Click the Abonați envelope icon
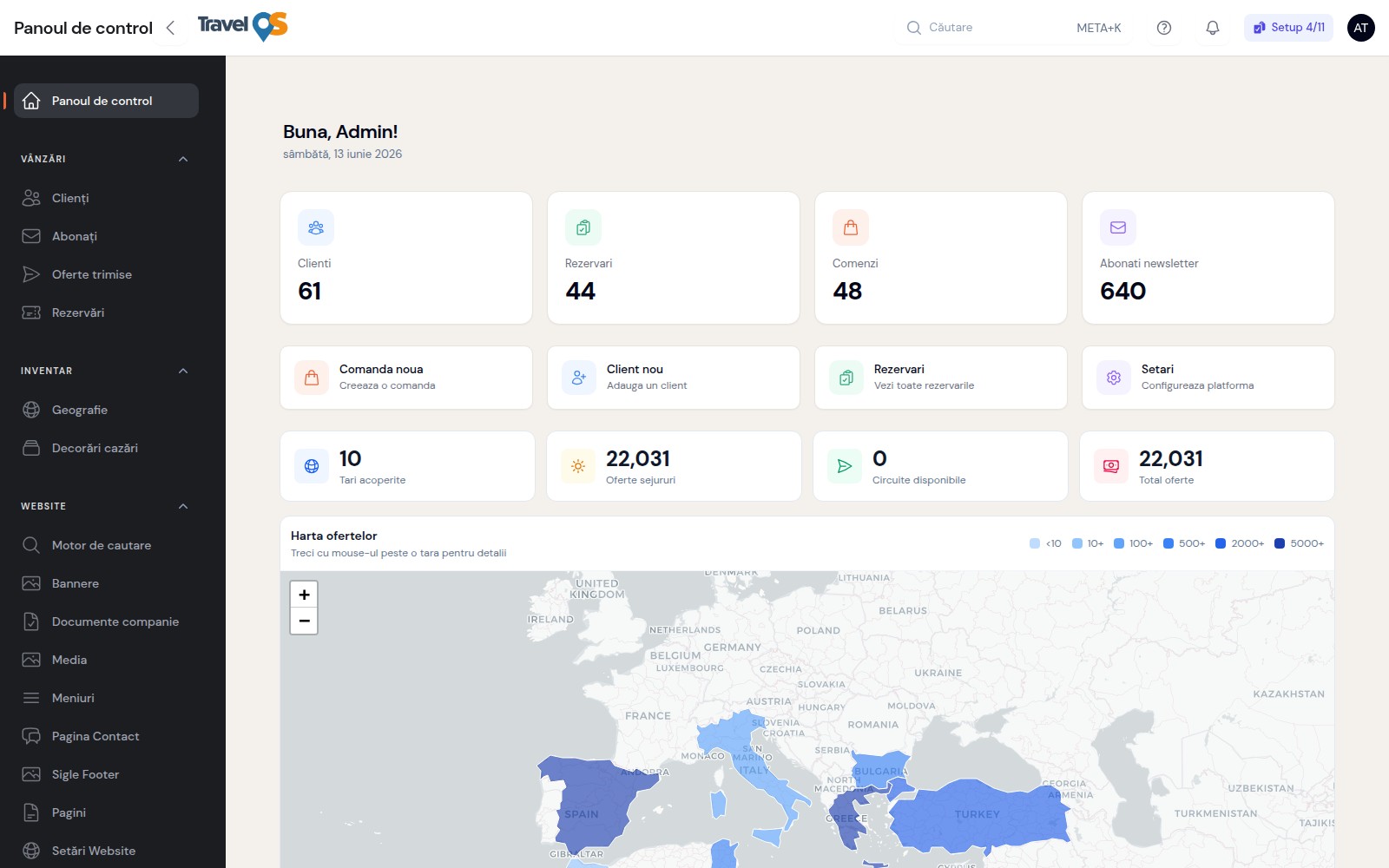 (31, 236)
